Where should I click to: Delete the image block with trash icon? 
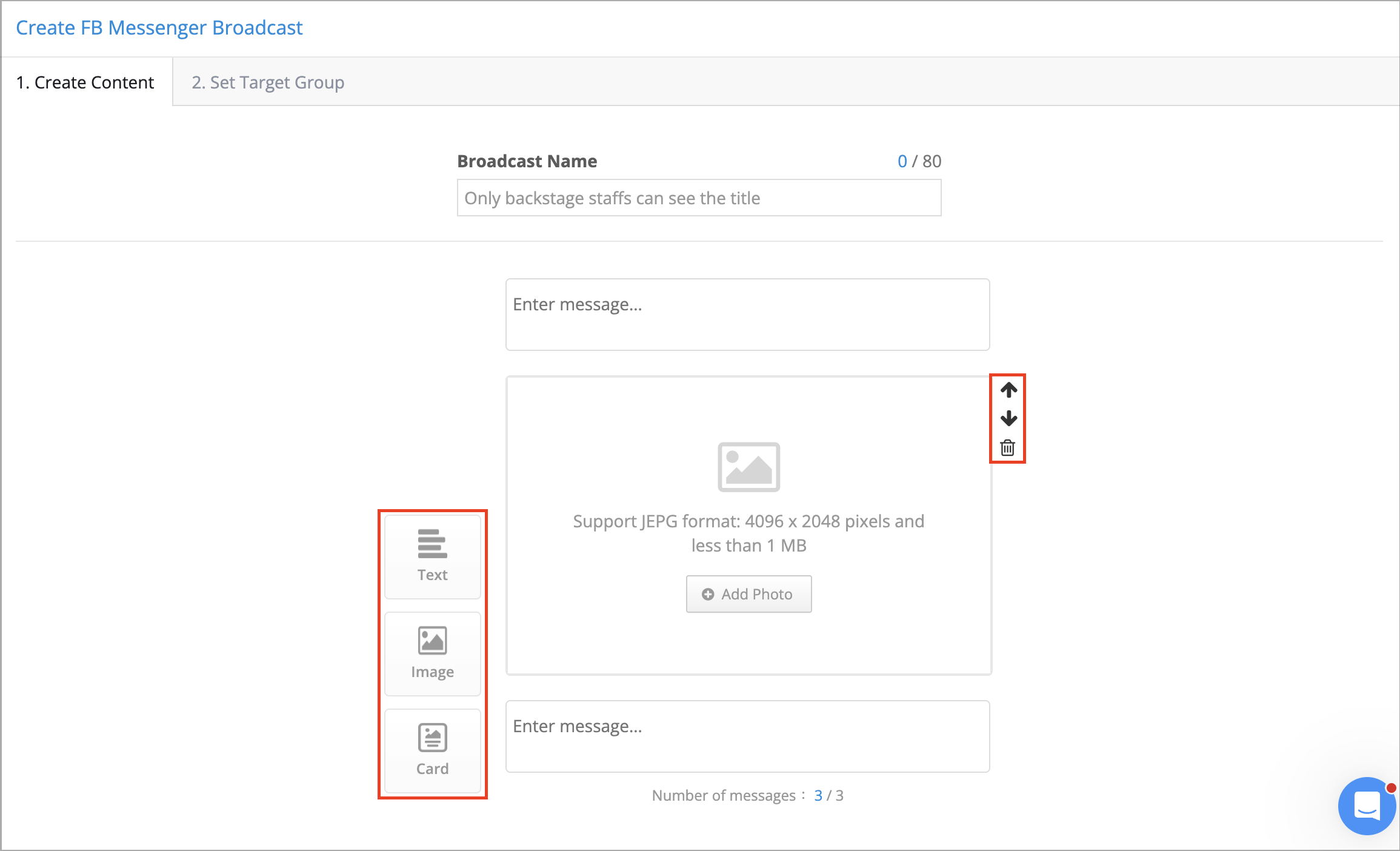(x=1008, y=448)
